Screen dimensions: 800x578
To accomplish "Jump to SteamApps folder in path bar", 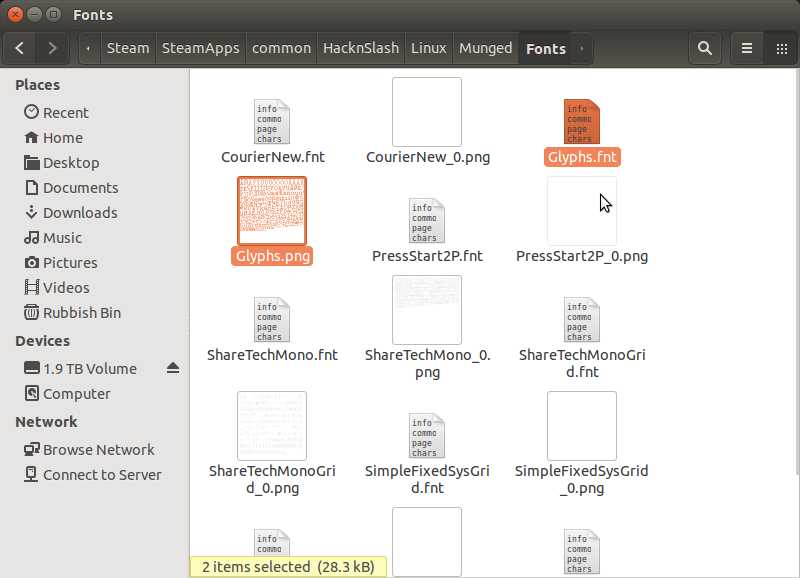I will (x=200, y=48).
